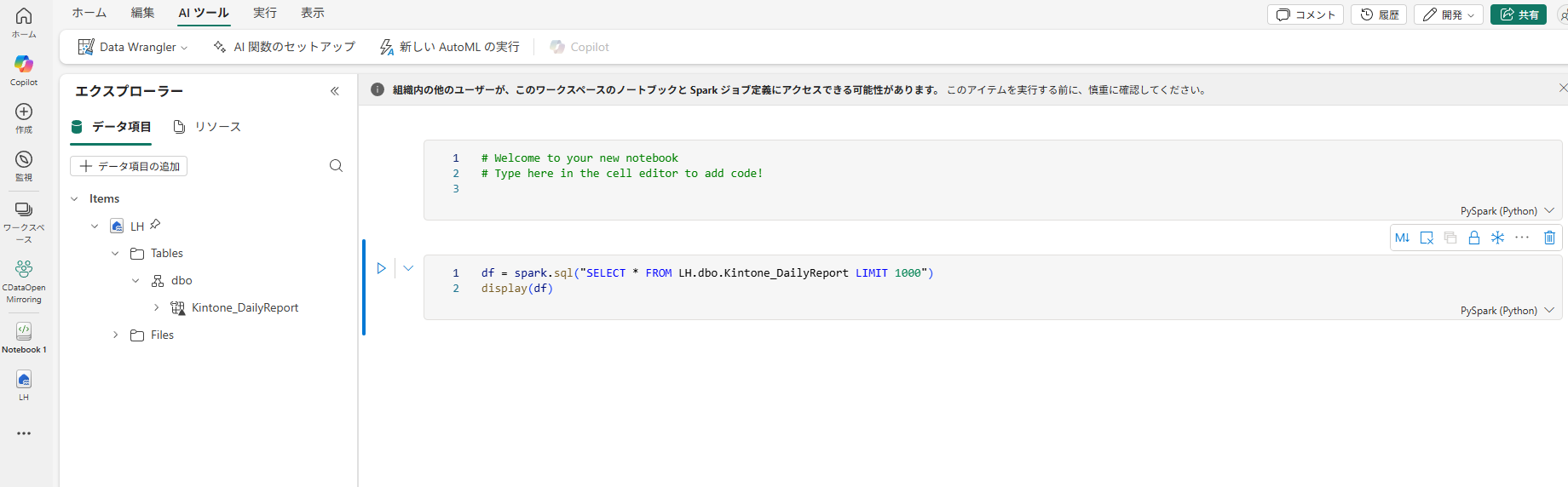
Task: Collapse the Explorer panel with double chevron
Action: [x=335, y=91]
